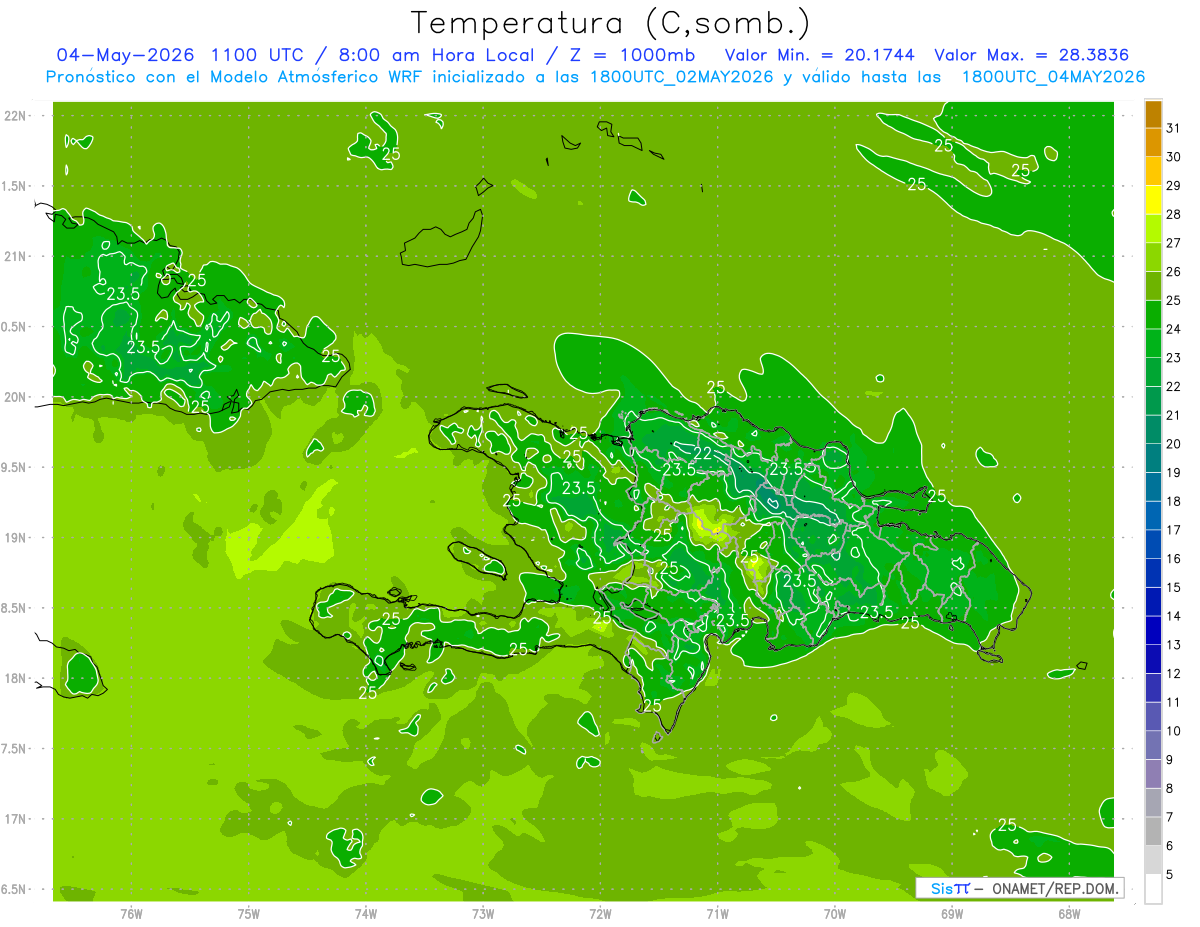
Task: Click the 72W longitude axis label
Action: point(600,913)
